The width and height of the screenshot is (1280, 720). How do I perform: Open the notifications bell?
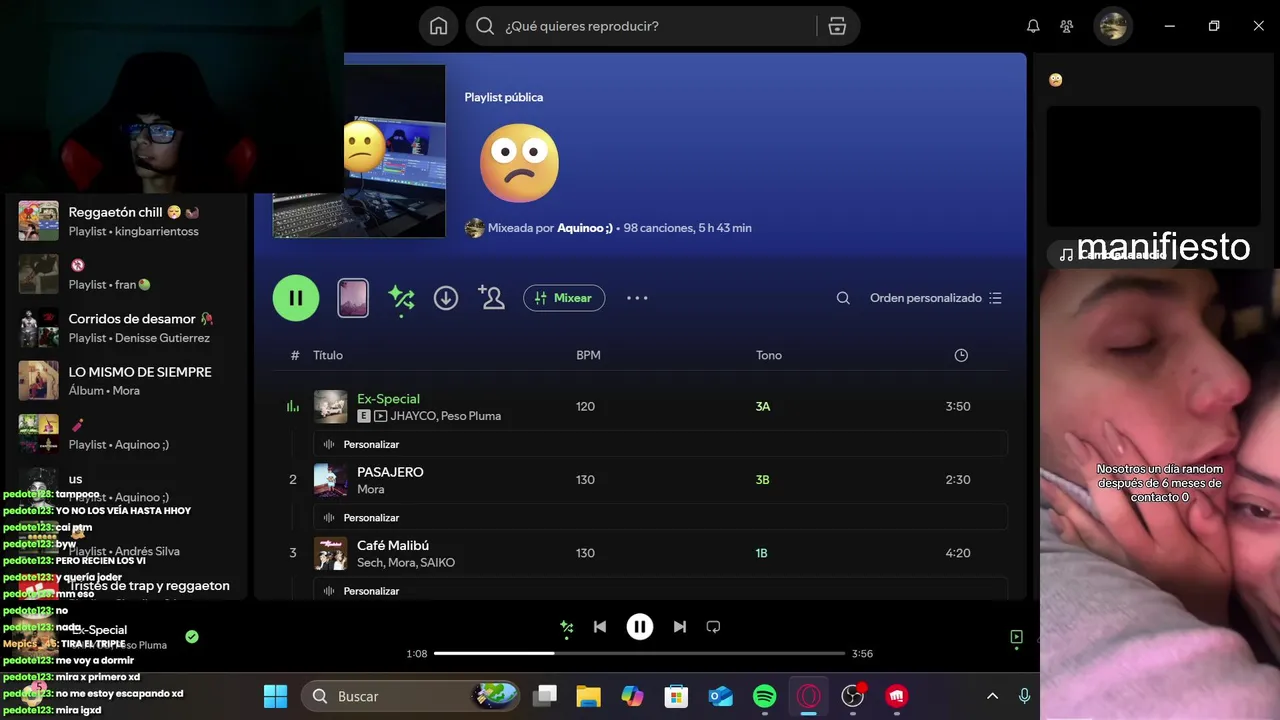[x=1033, y=26]
